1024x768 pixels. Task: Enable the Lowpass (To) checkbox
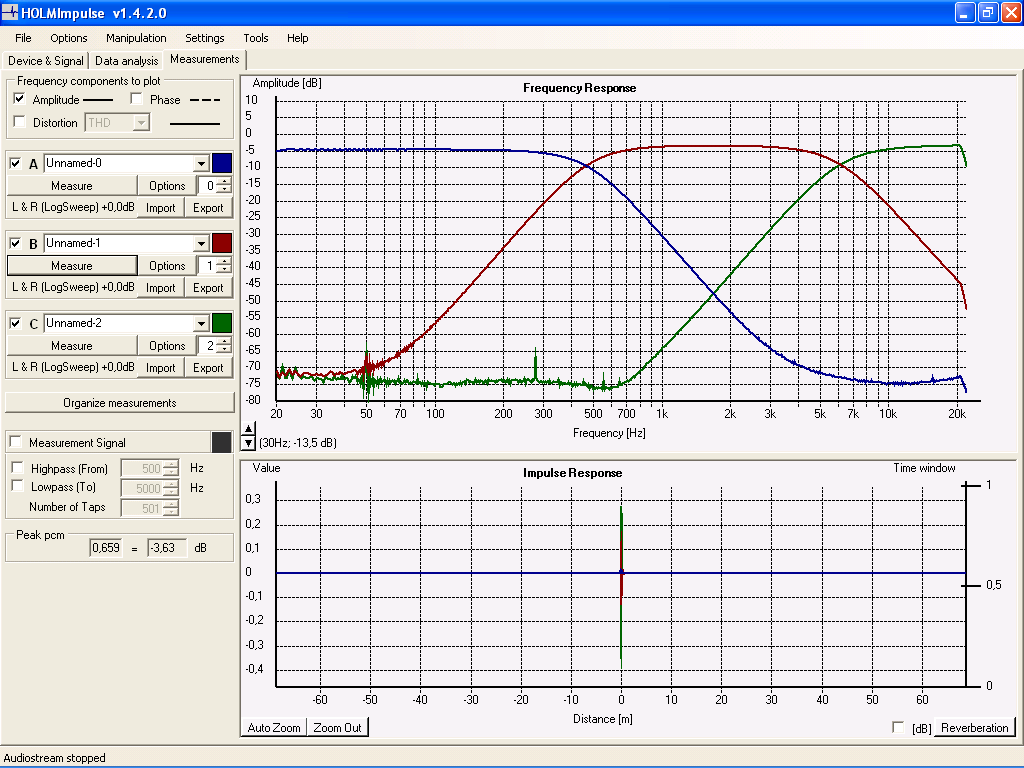(18, 487)
